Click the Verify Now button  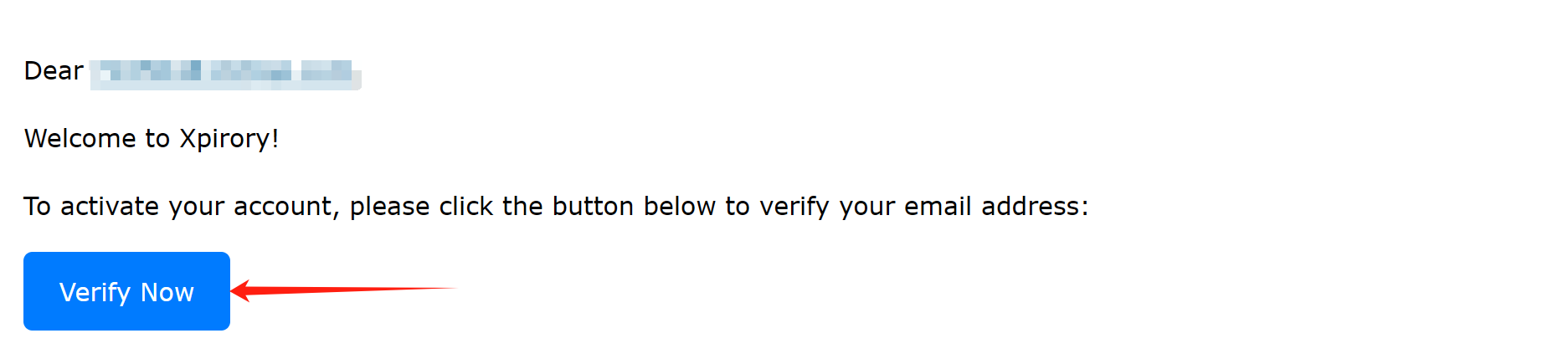pyautogui.click(x=126, y=291)
